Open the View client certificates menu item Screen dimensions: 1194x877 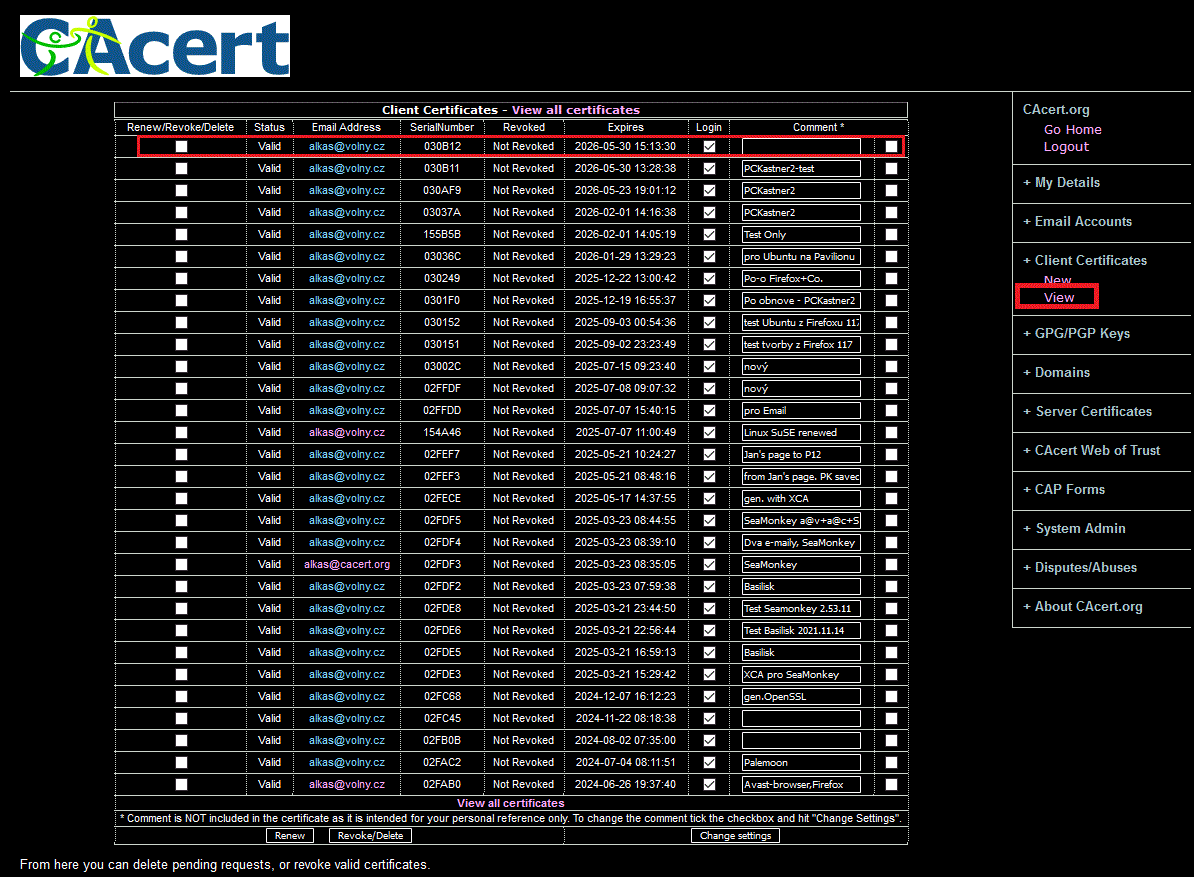[x=1058, y=297]
